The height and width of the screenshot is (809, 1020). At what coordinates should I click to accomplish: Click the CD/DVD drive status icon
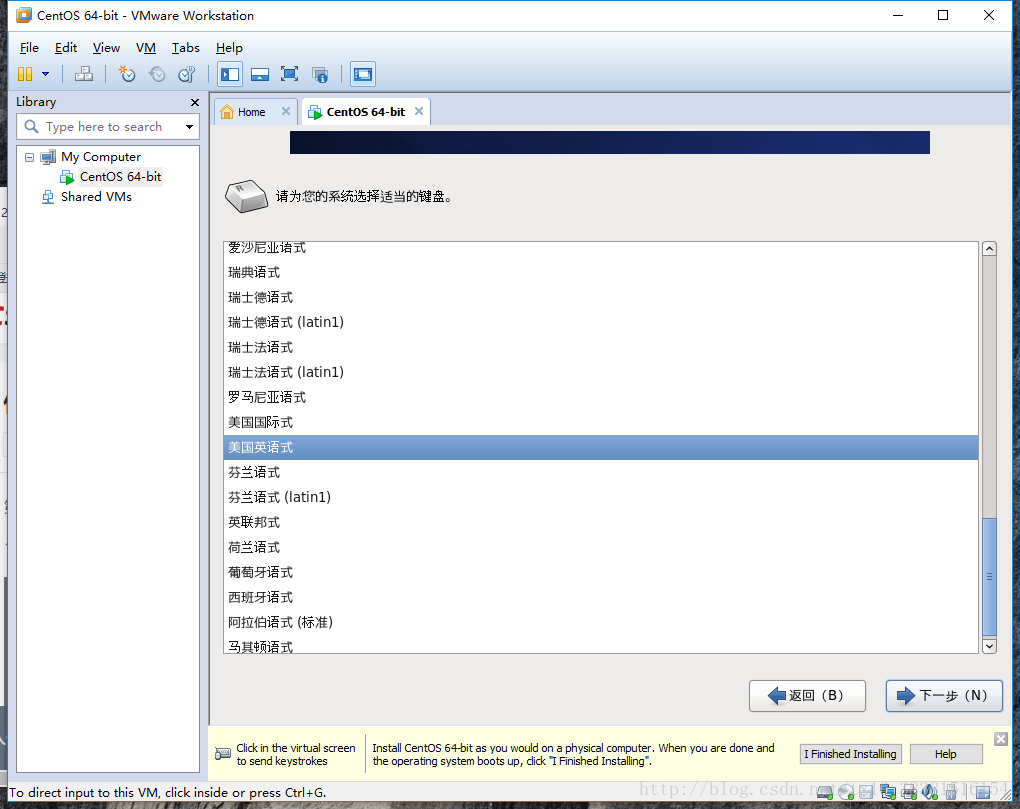coord(846,791)
